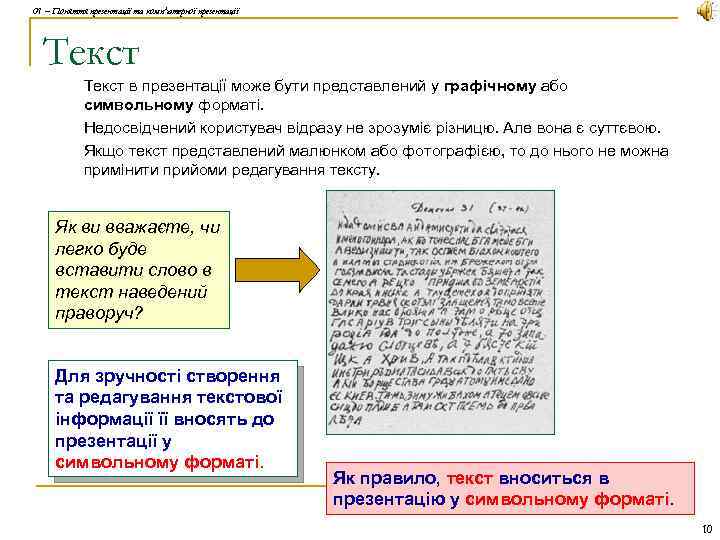Click red 'символьному форматі' in the white box
This screenshot has height=540, width=720.
(159, 462)
